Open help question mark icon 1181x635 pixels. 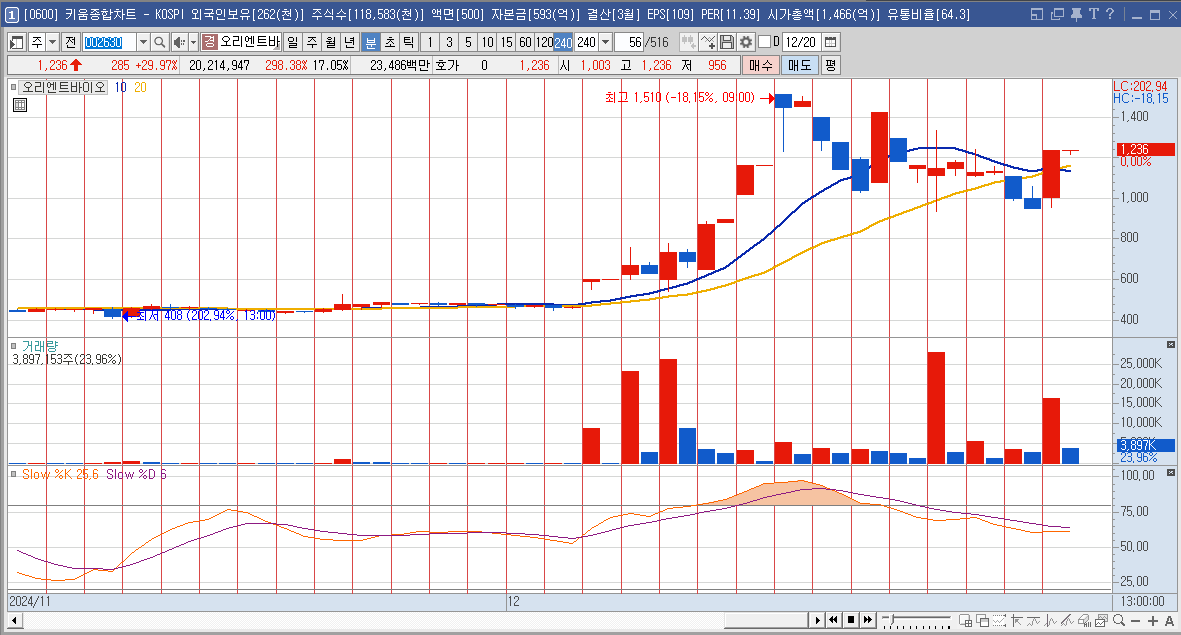coord(1109,14)
